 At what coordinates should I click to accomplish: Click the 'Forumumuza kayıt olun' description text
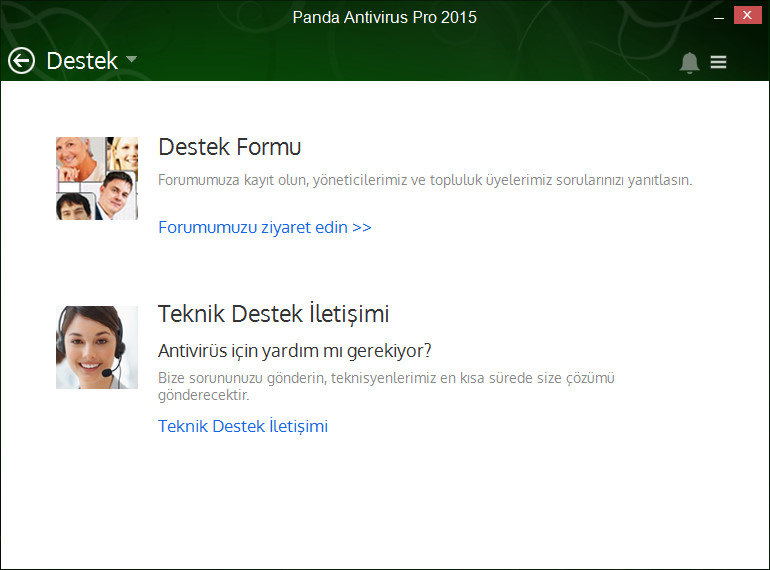(425, 180)
